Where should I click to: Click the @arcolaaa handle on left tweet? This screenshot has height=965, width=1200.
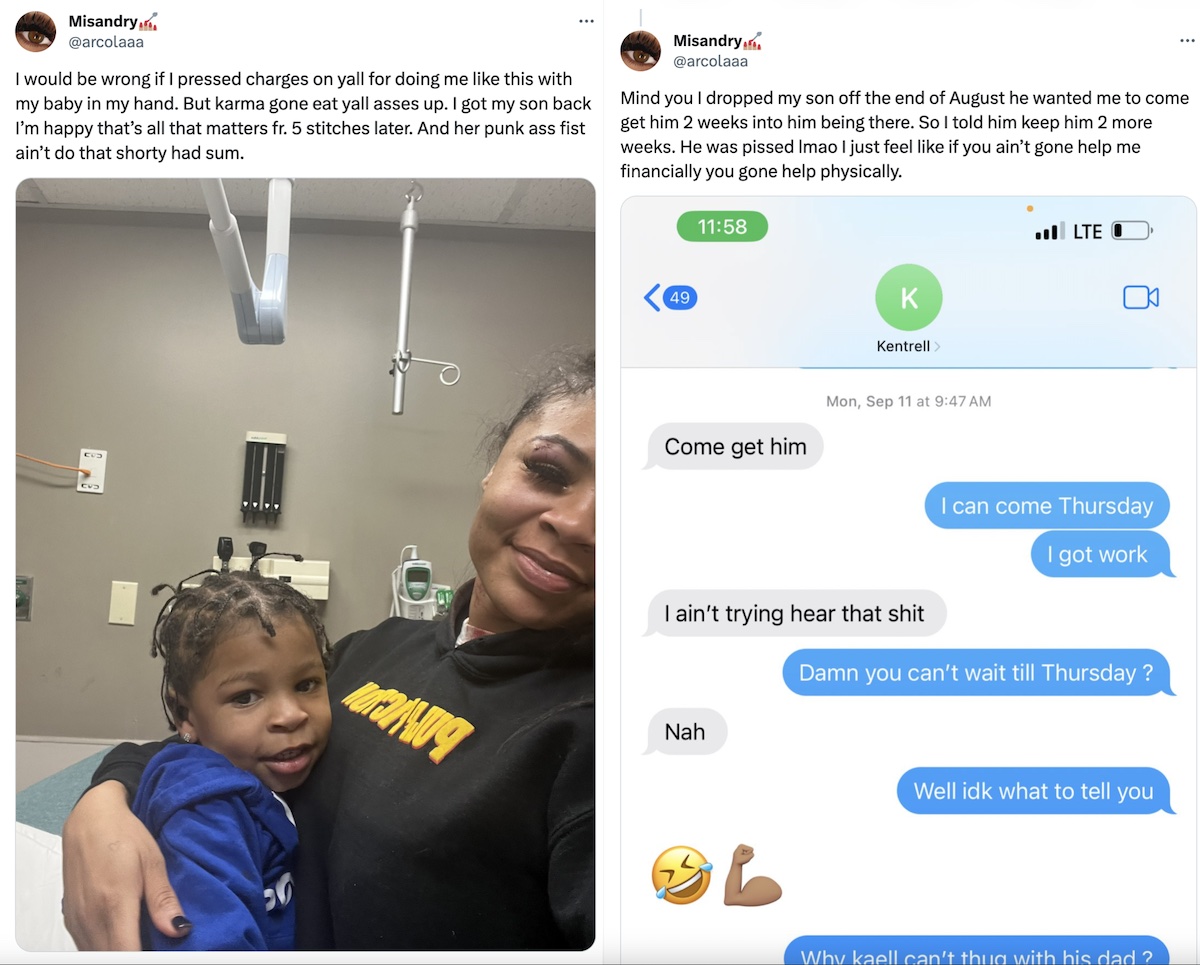(106, 41)
